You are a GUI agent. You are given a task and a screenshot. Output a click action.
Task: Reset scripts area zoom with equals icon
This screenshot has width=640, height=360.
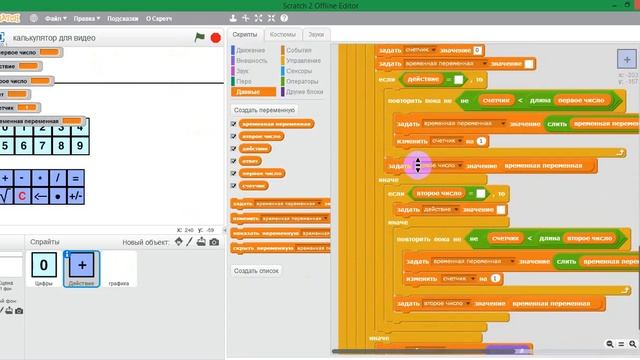[621, 344]
